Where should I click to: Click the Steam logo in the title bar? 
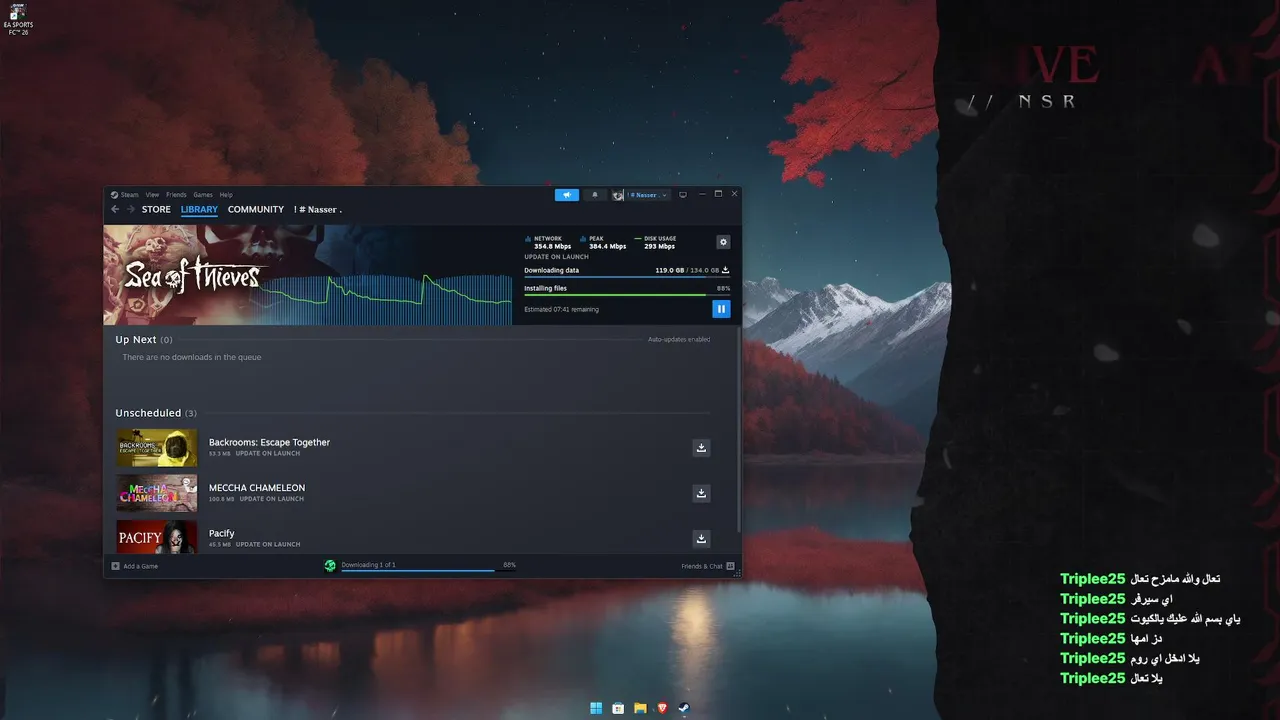coord(114,195)
